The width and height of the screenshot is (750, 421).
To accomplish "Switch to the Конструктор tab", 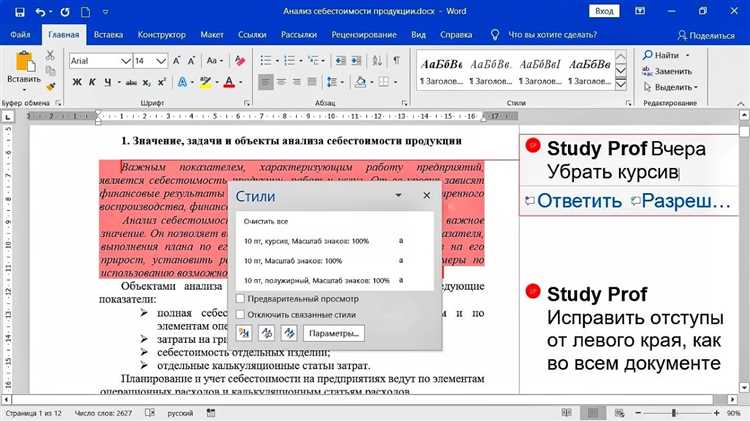I will tap(162, 34).
